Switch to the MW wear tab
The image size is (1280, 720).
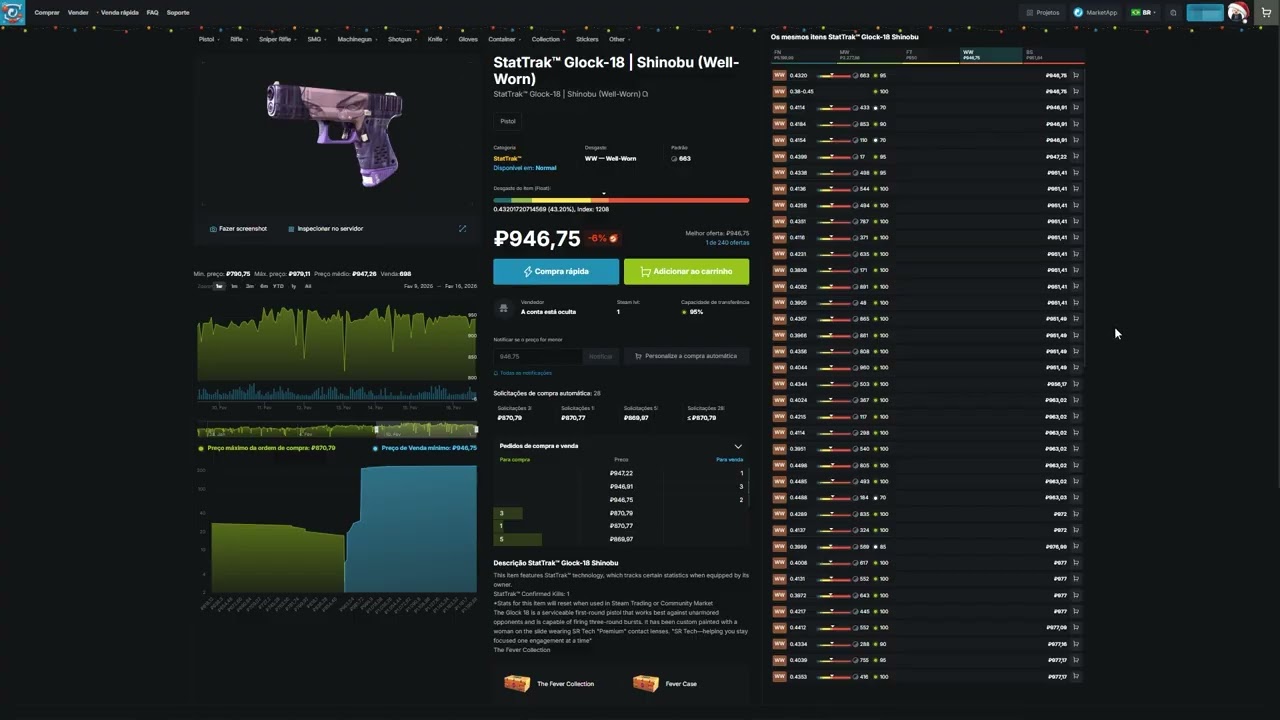pyautogui.click(x=869, y=54)
